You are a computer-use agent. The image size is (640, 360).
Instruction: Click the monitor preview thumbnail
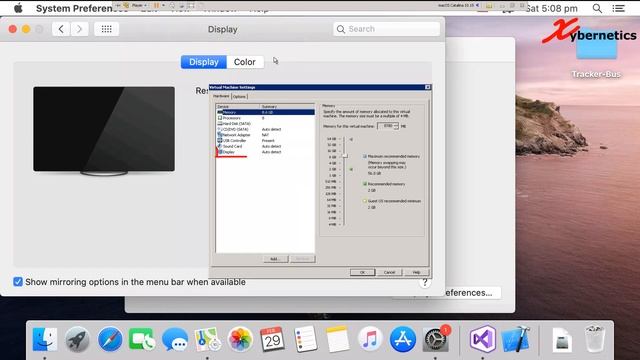click(104, 131)
